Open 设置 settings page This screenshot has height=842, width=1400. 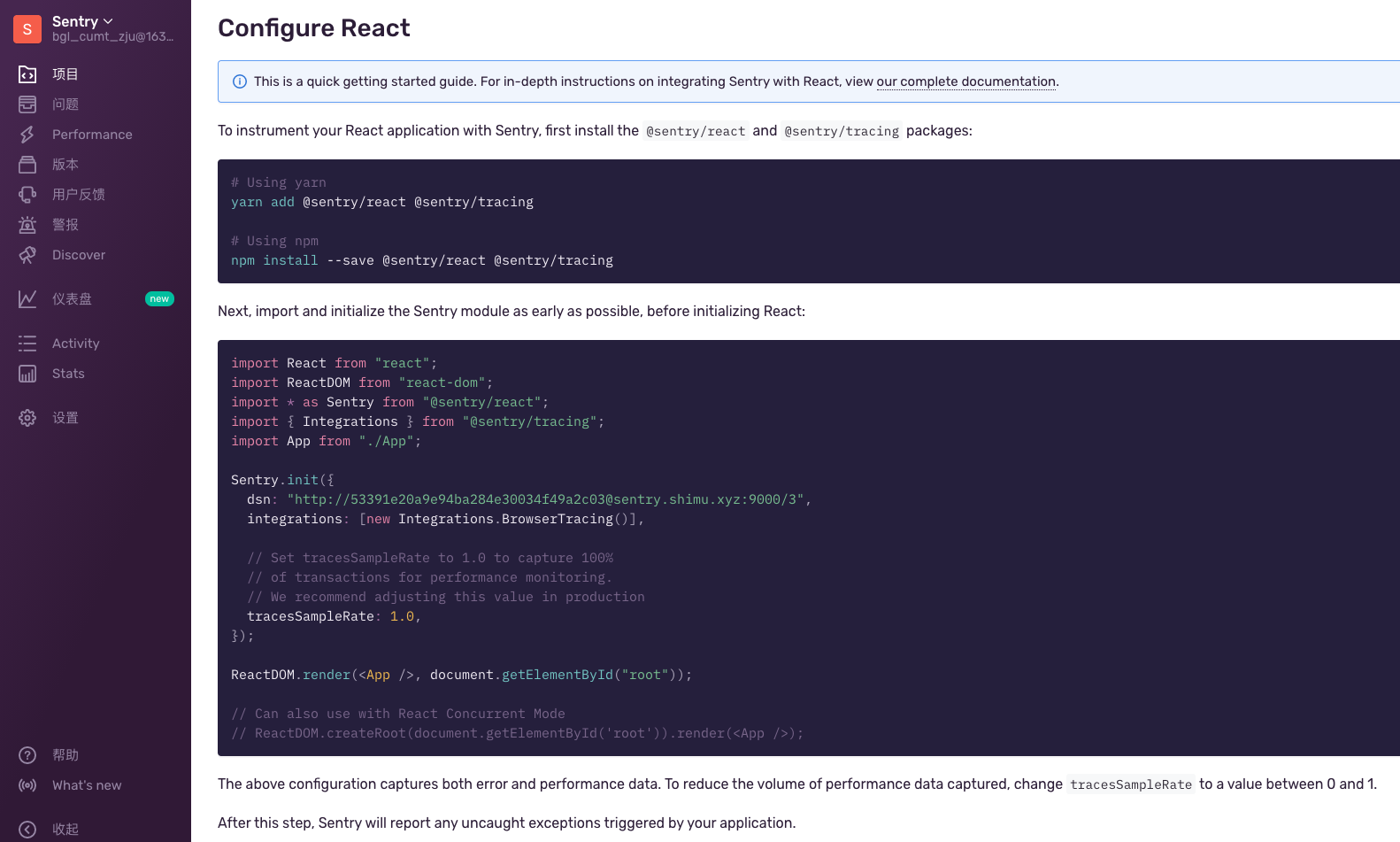point(65,418)
